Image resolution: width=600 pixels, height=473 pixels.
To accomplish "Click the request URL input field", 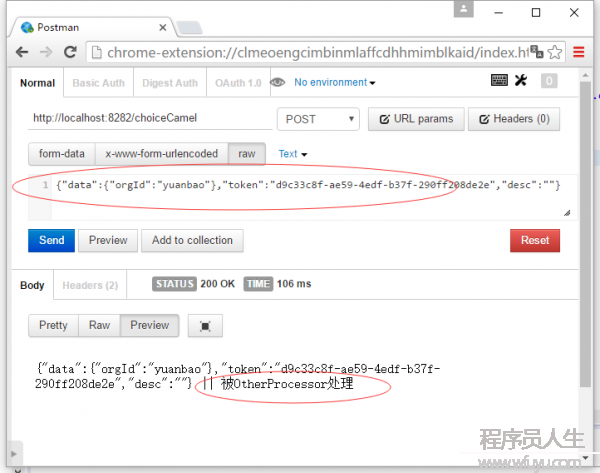I will point(150,118).
